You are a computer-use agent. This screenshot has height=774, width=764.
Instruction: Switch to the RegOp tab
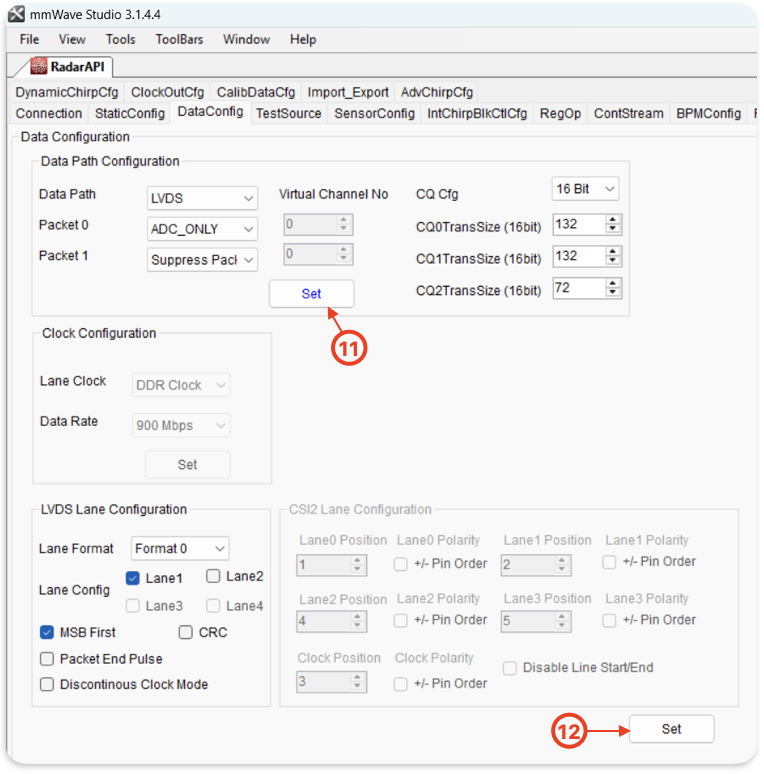coord(560,114)
